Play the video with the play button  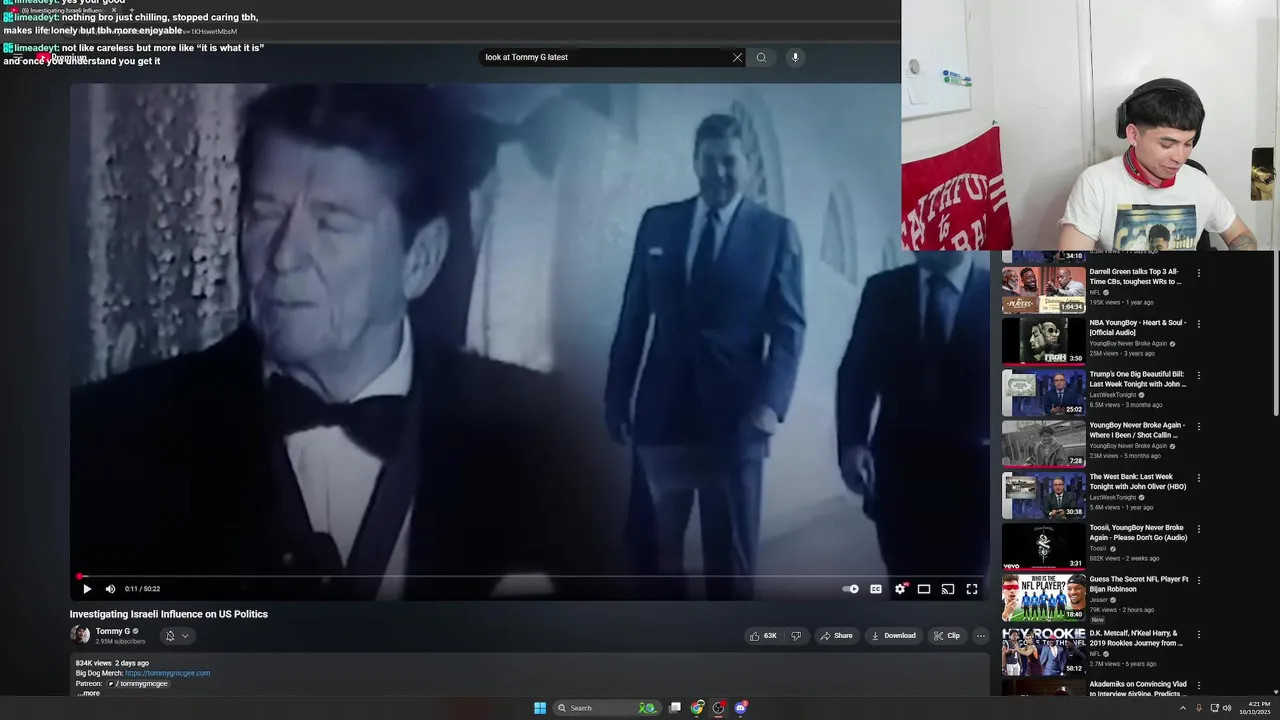pyautogui.click(x=87, y=589)
